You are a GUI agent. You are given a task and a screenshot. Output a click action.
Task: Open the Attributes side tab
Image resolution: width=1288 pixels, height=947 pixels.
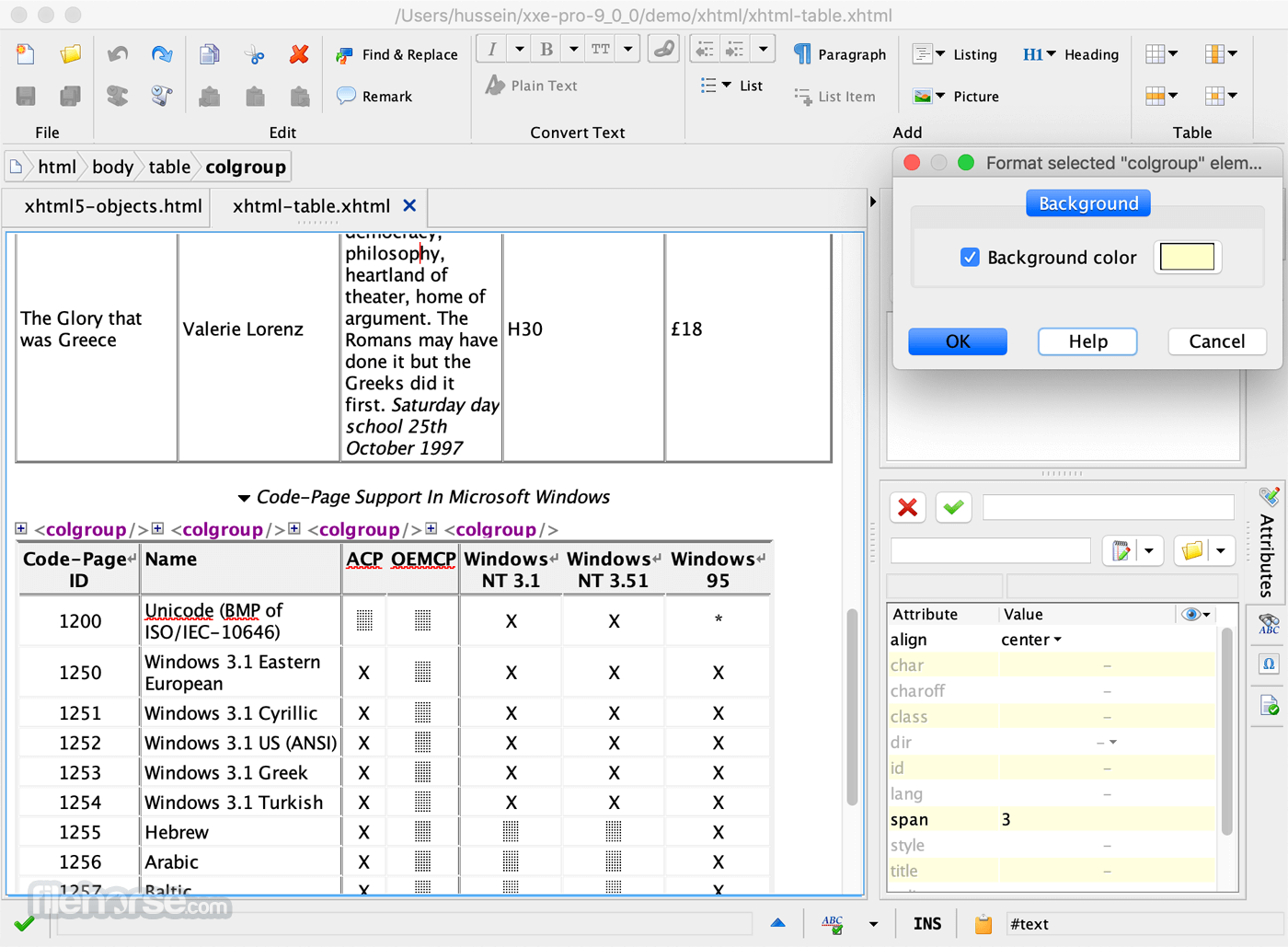1269,543
